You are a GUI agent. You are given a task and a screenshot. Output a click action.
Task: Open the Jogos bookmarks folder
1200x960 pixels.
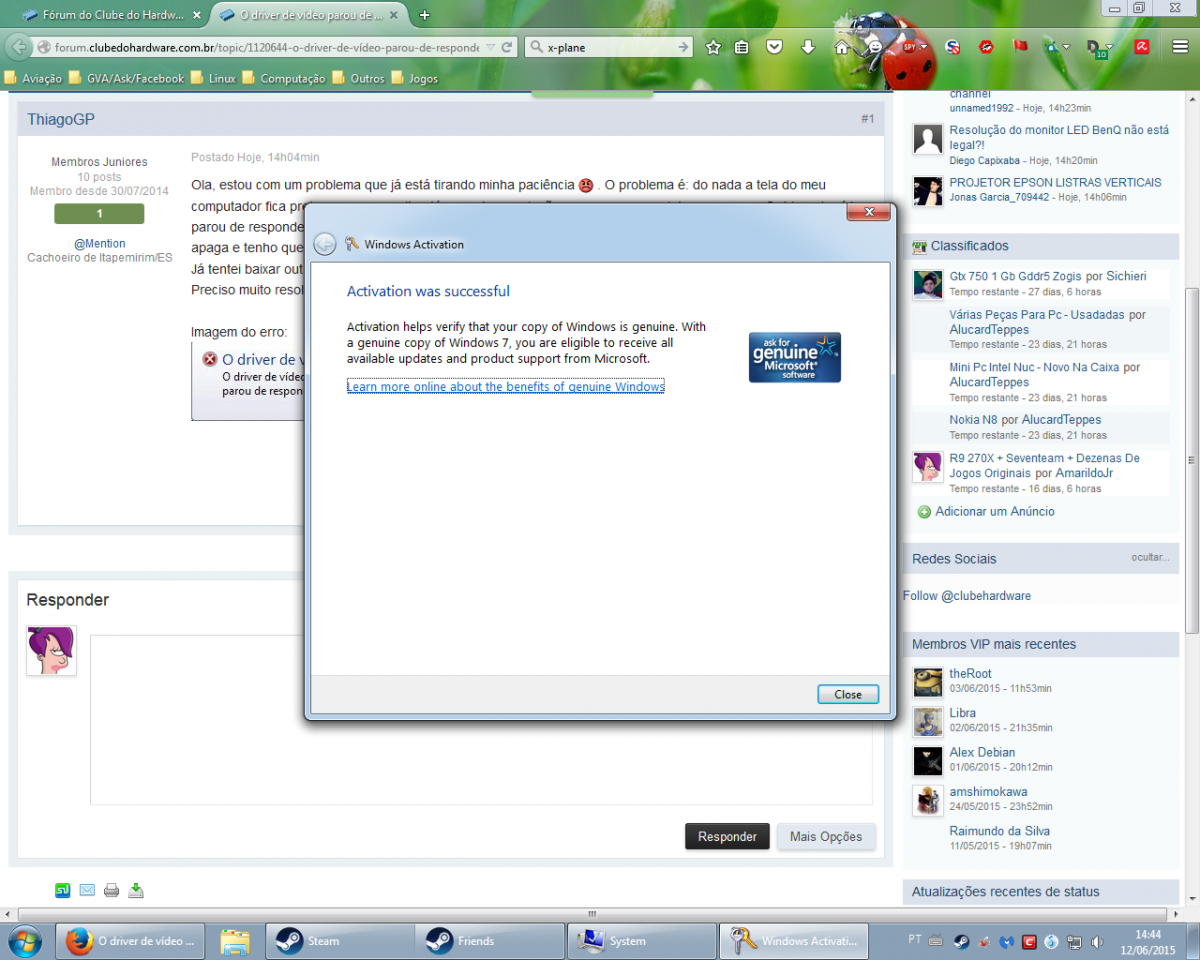click(415, 78)
